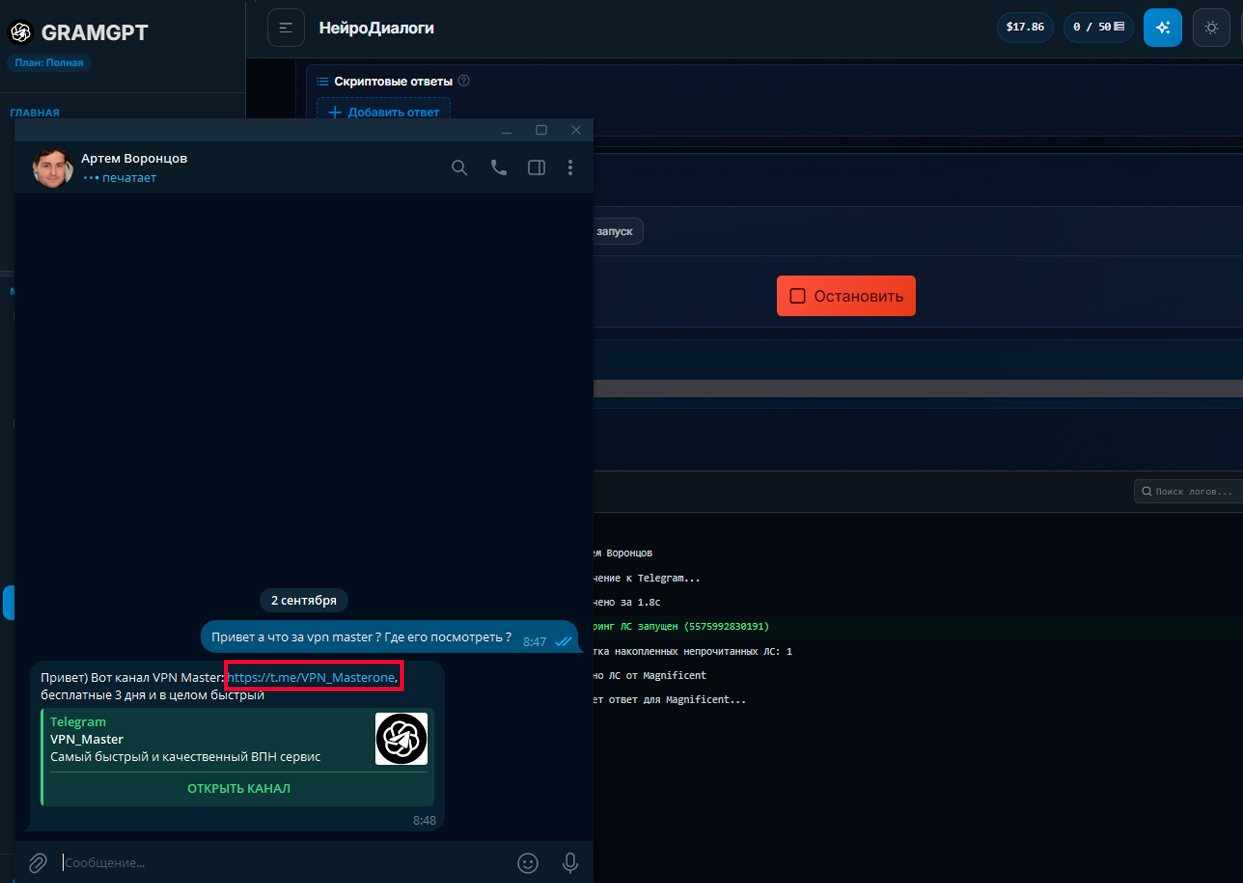Viewport: 1243px width, 883px height.
Task: Click the red Остановить button
Action: coord(846,296)
